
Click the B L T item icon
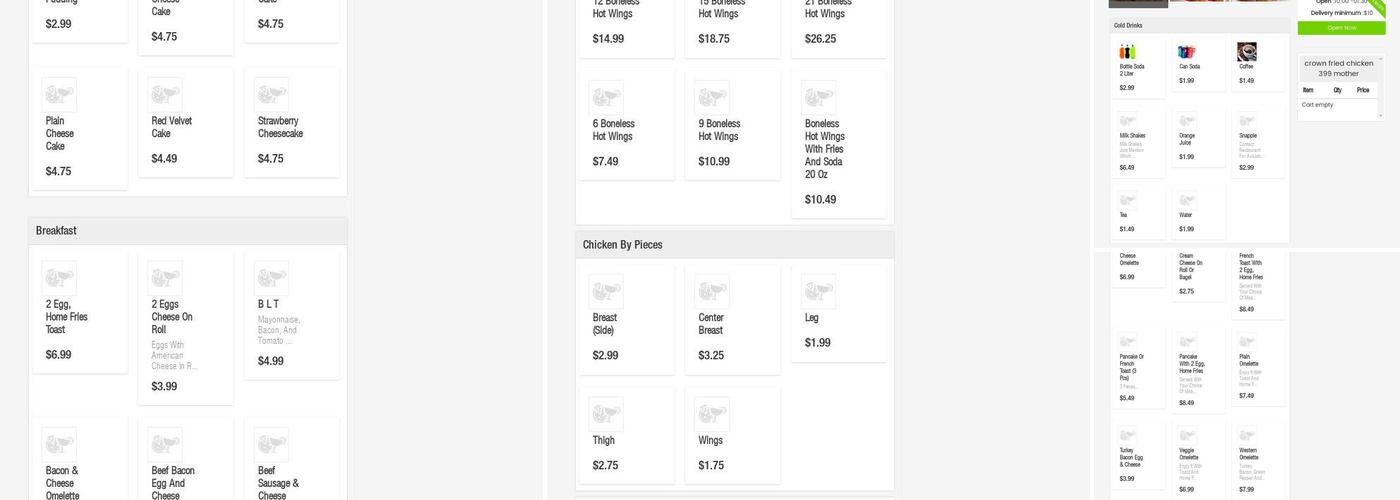[271, 278]
